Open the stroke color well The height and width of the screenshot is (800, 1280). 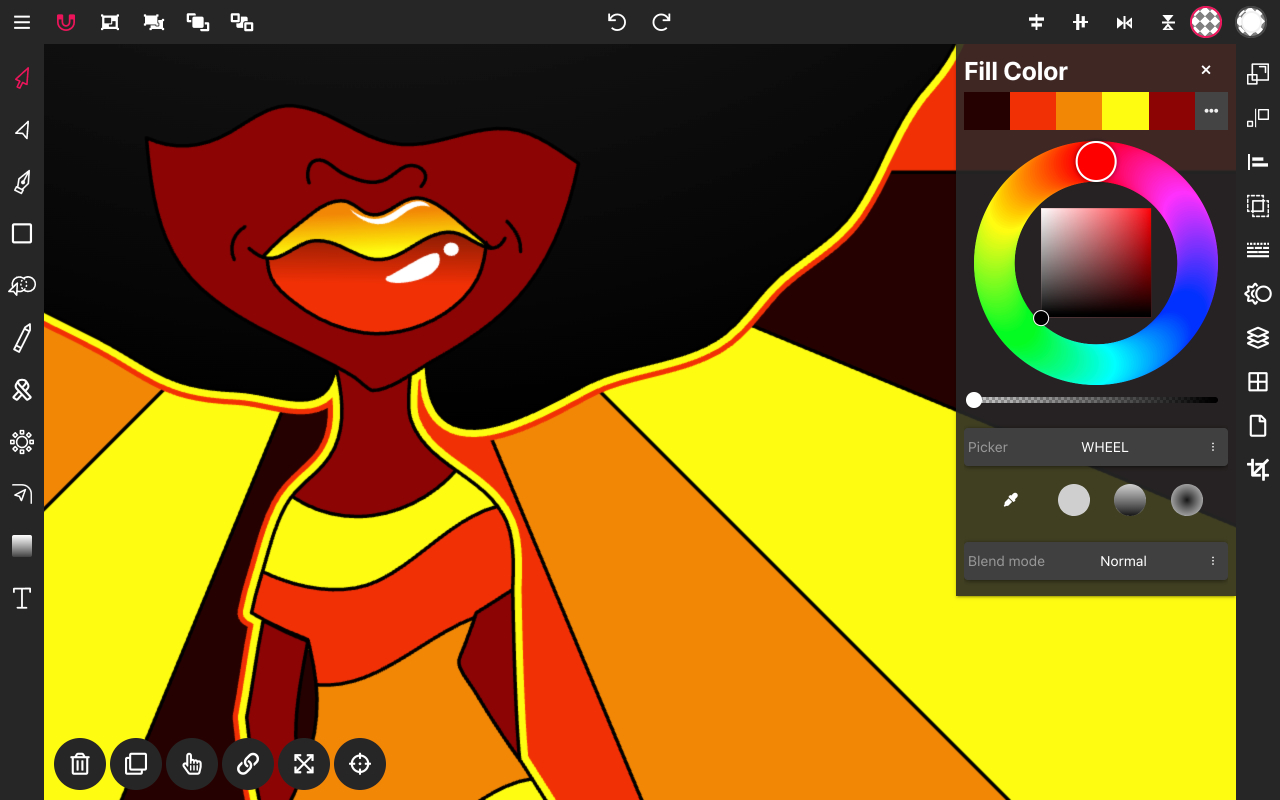pos(1251,22)
